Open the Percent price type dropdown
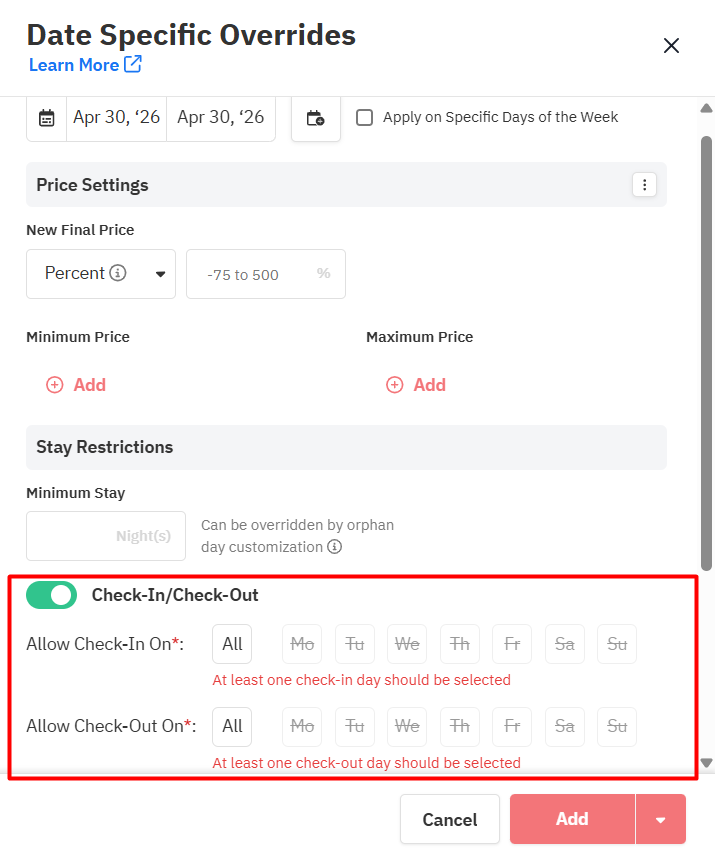Screen dimensions: 715x860 pyautogui.click(x=101, y=274)
